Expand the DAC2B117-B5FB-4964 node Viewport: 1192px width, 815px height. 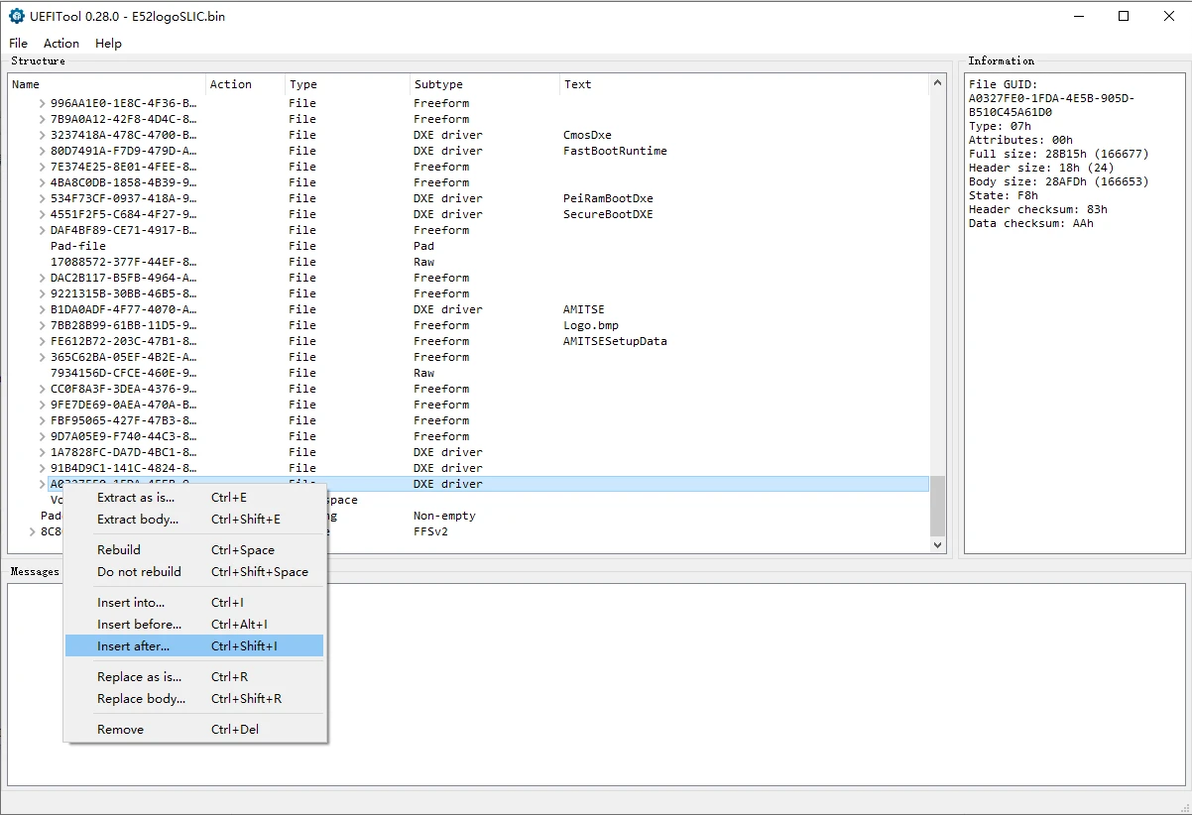(42, 278)
